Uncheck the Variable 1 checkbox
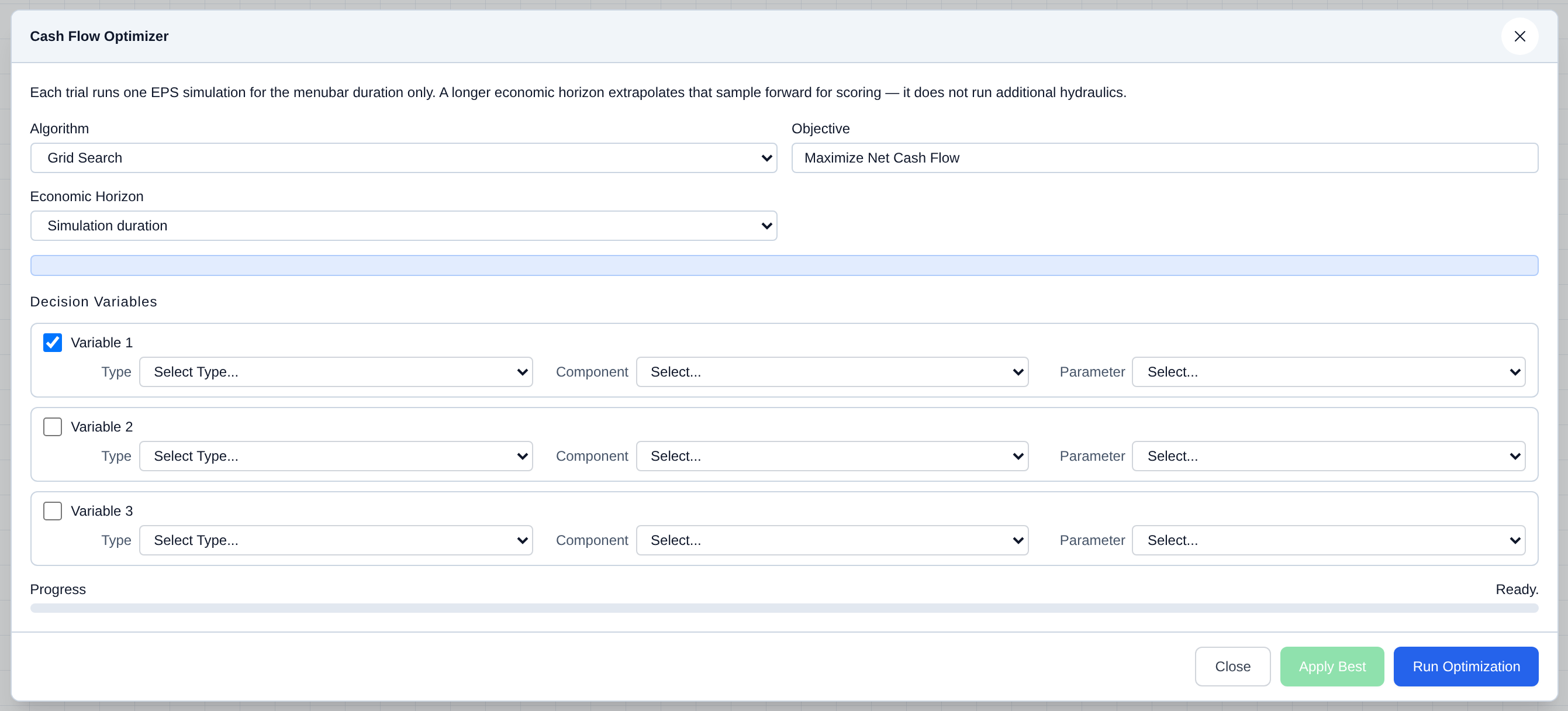The image size is (1568, 711). click(53, 342)
